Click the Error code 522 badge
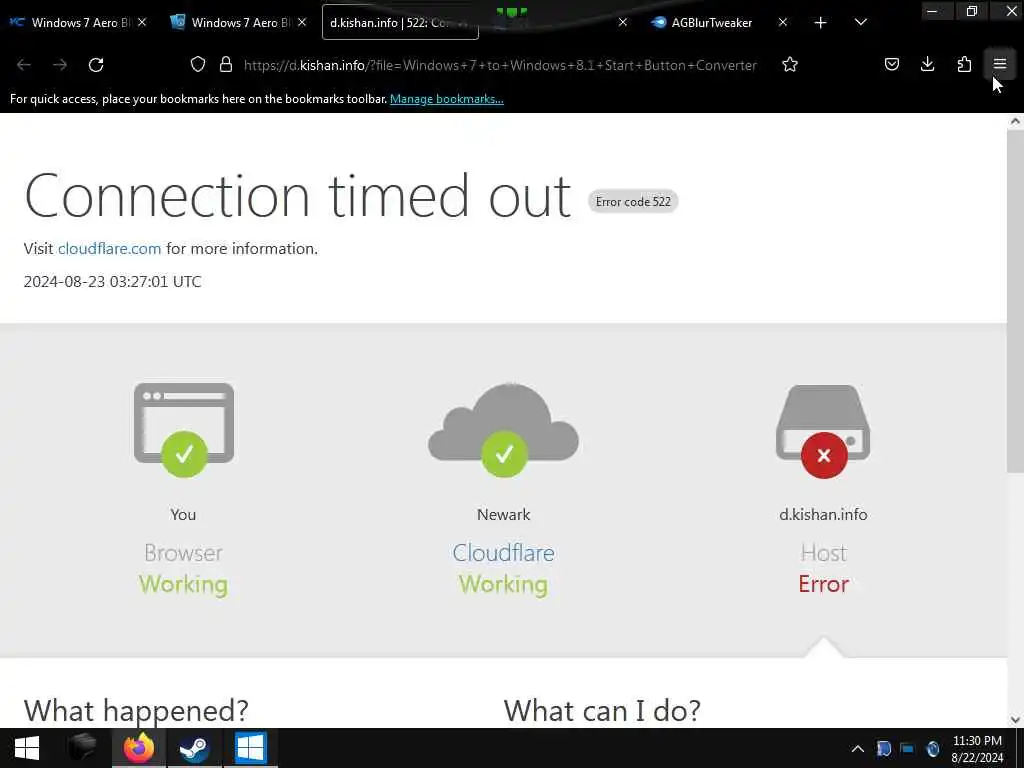Screen dimensions: 1024x768 tap(633, 202)
